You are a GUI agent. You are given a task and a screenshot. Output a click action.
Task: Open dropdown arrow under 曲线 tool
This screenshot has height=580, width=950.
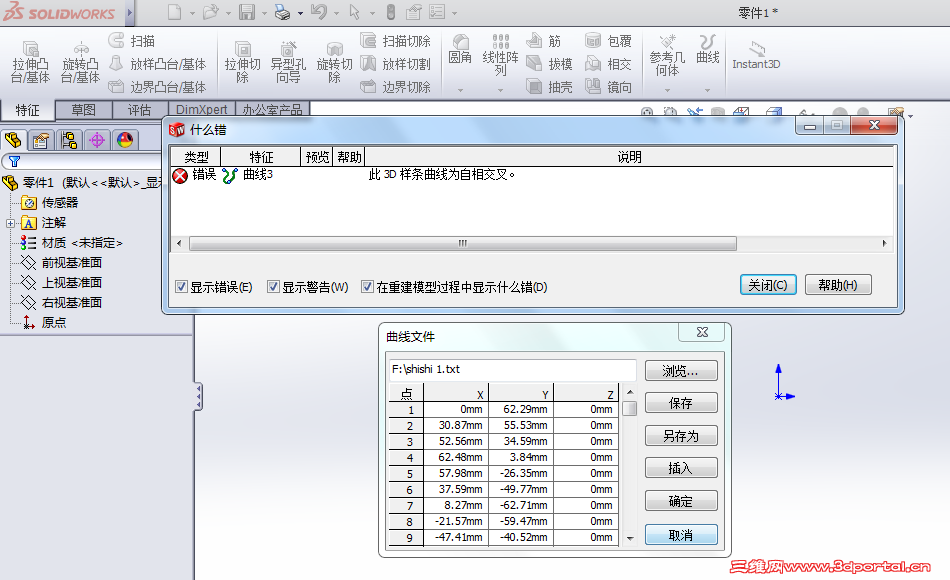[708, 90]
